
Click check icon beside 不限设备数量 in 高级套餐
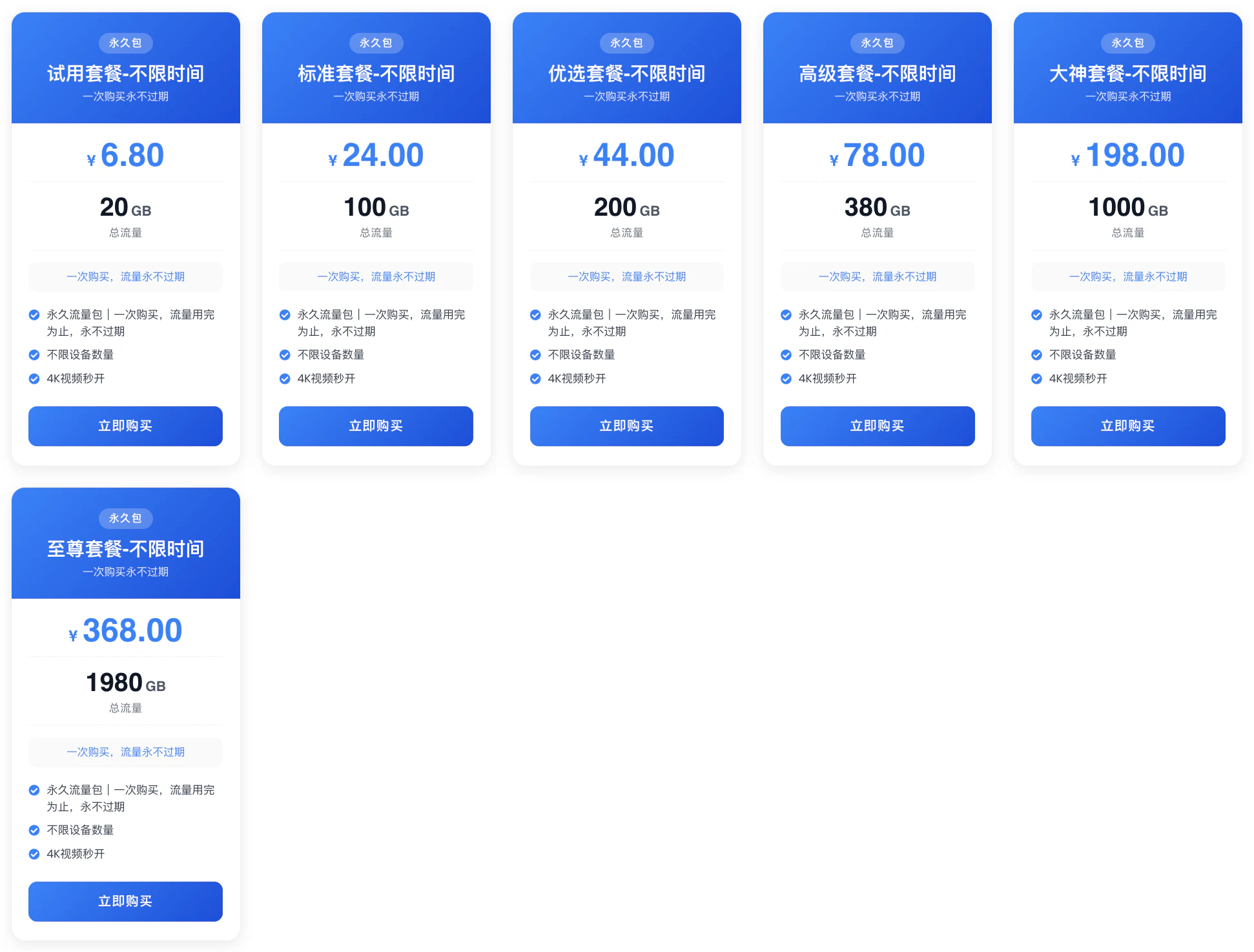coord(786,355)
